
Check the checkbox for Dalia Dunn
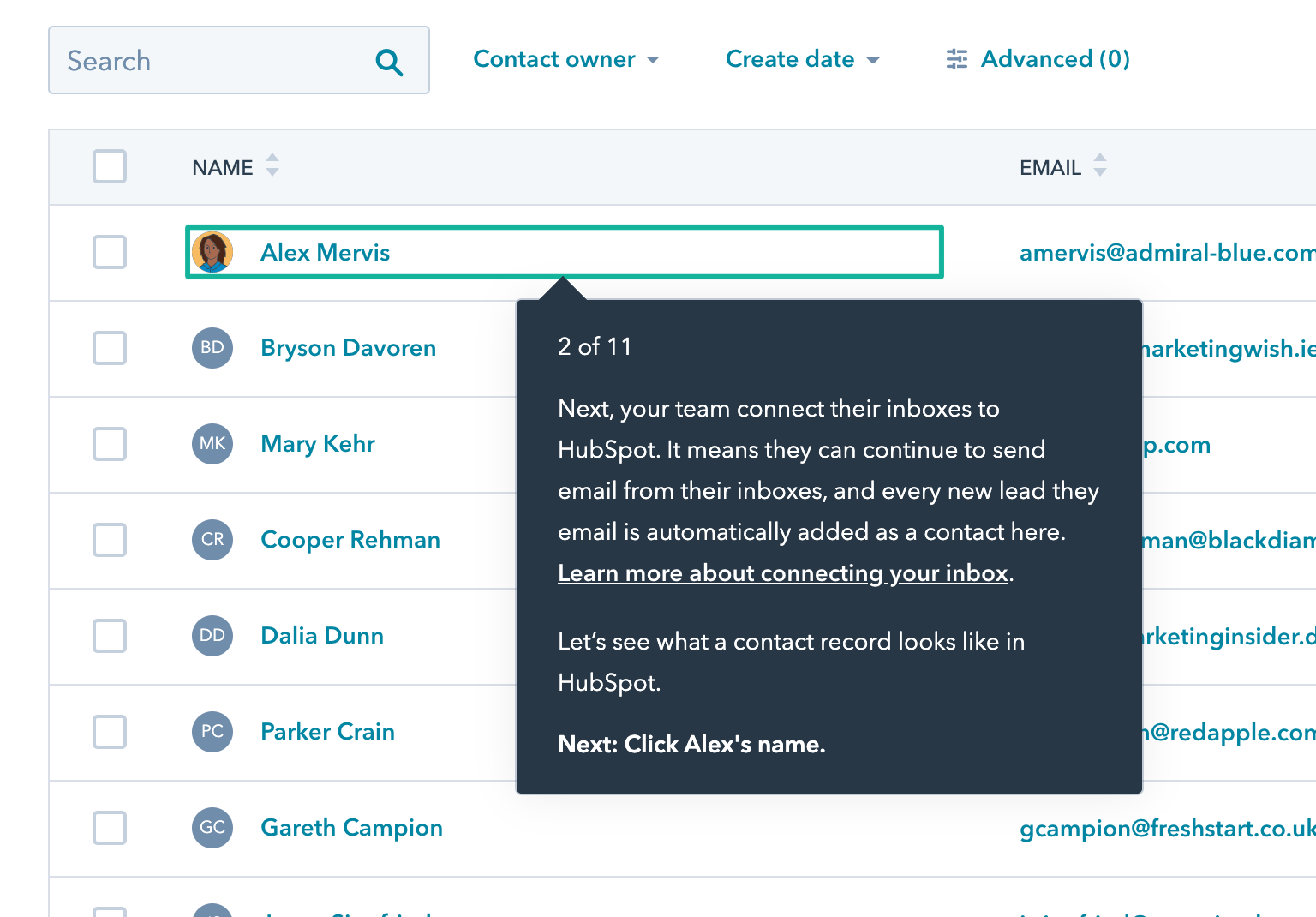point(109,636)
